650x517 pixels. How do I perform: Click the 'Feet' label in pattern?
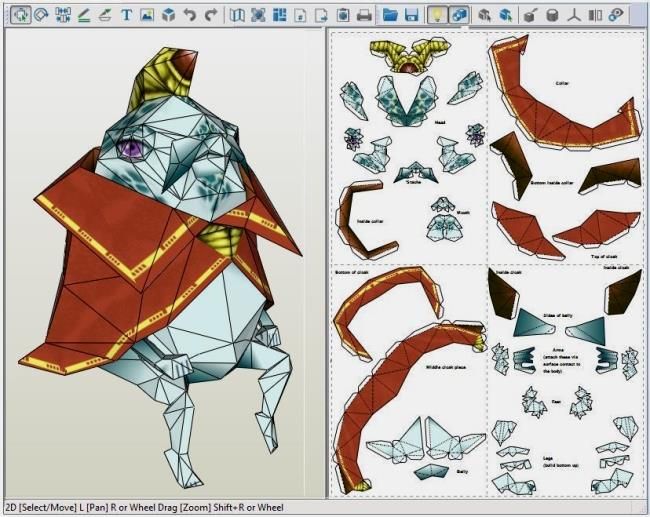coord(556,401)
